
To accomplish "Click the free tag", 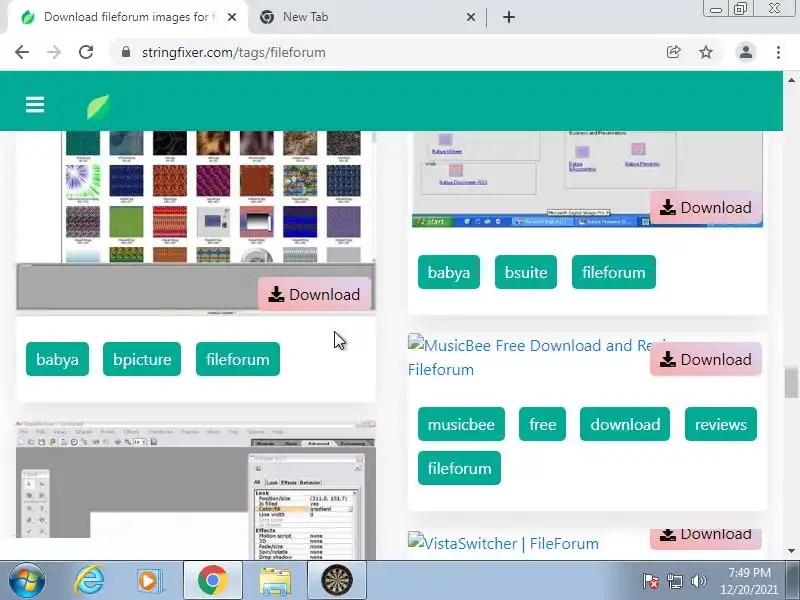I will pos(542,424).
